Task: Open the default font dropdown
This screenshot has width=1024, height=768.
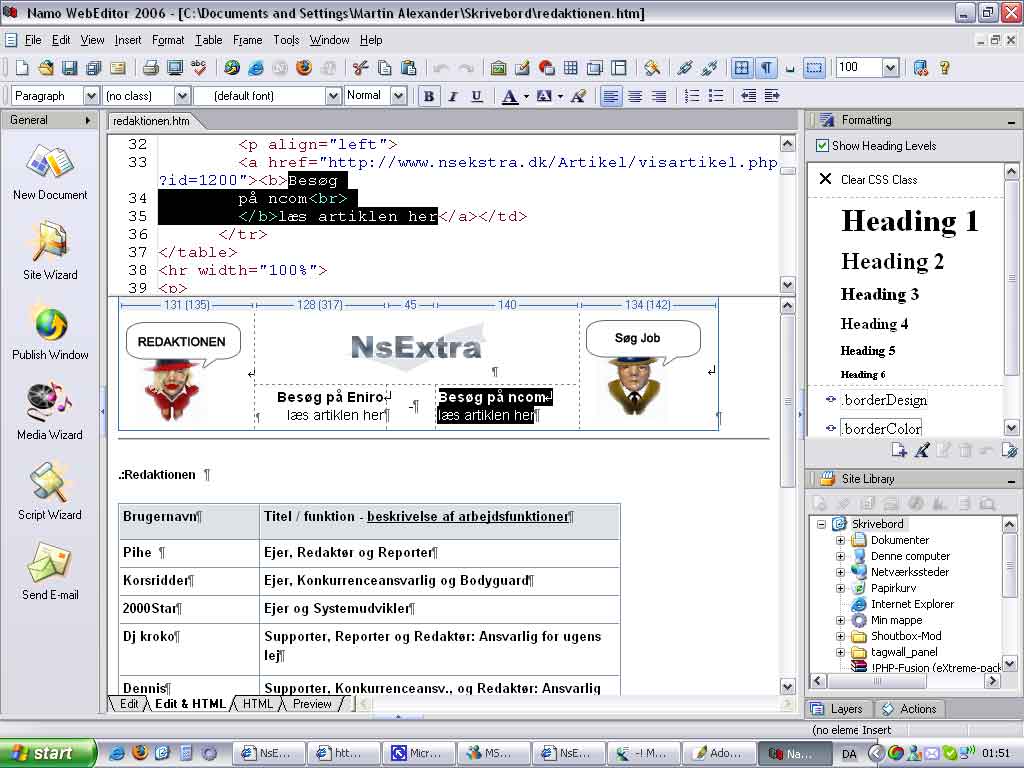Action: point(333,96)
